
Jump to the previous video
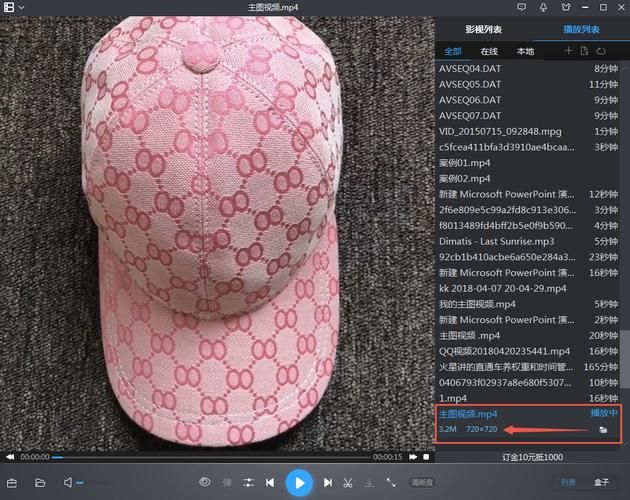tap(270, 482)
